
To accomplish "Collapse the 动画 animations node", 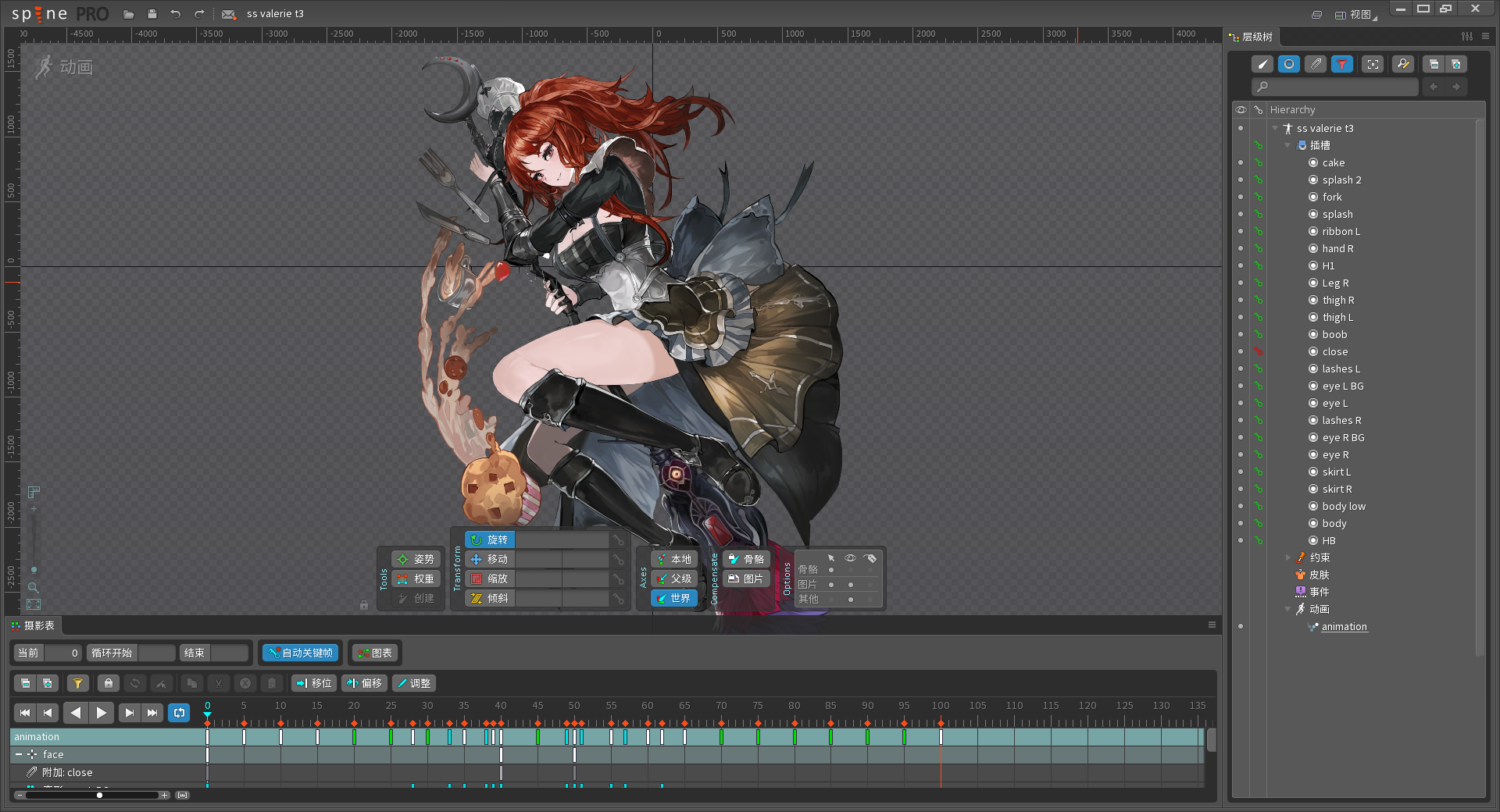I will point(1287,609).
